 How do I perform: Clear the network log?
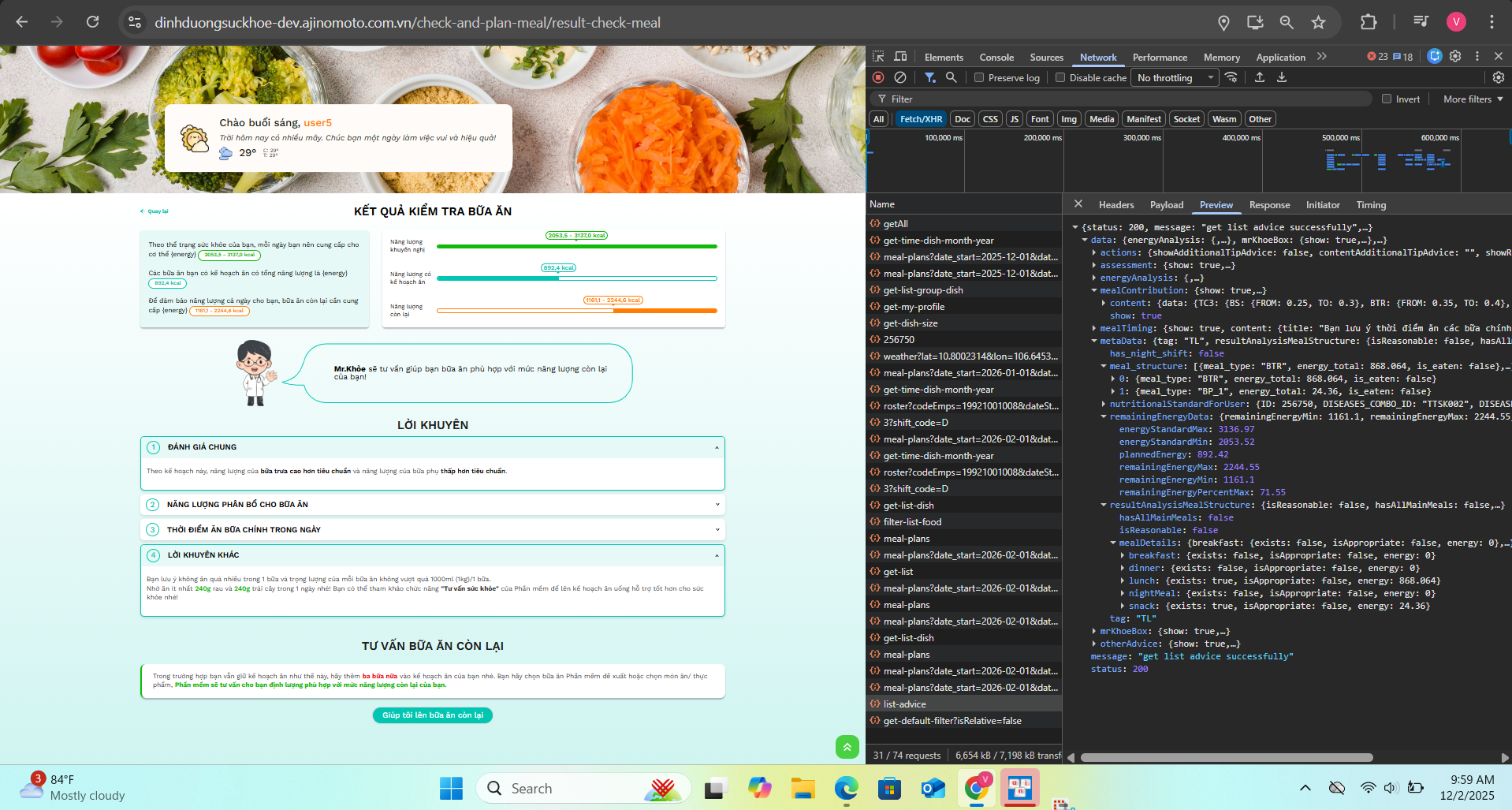point(900,77)
